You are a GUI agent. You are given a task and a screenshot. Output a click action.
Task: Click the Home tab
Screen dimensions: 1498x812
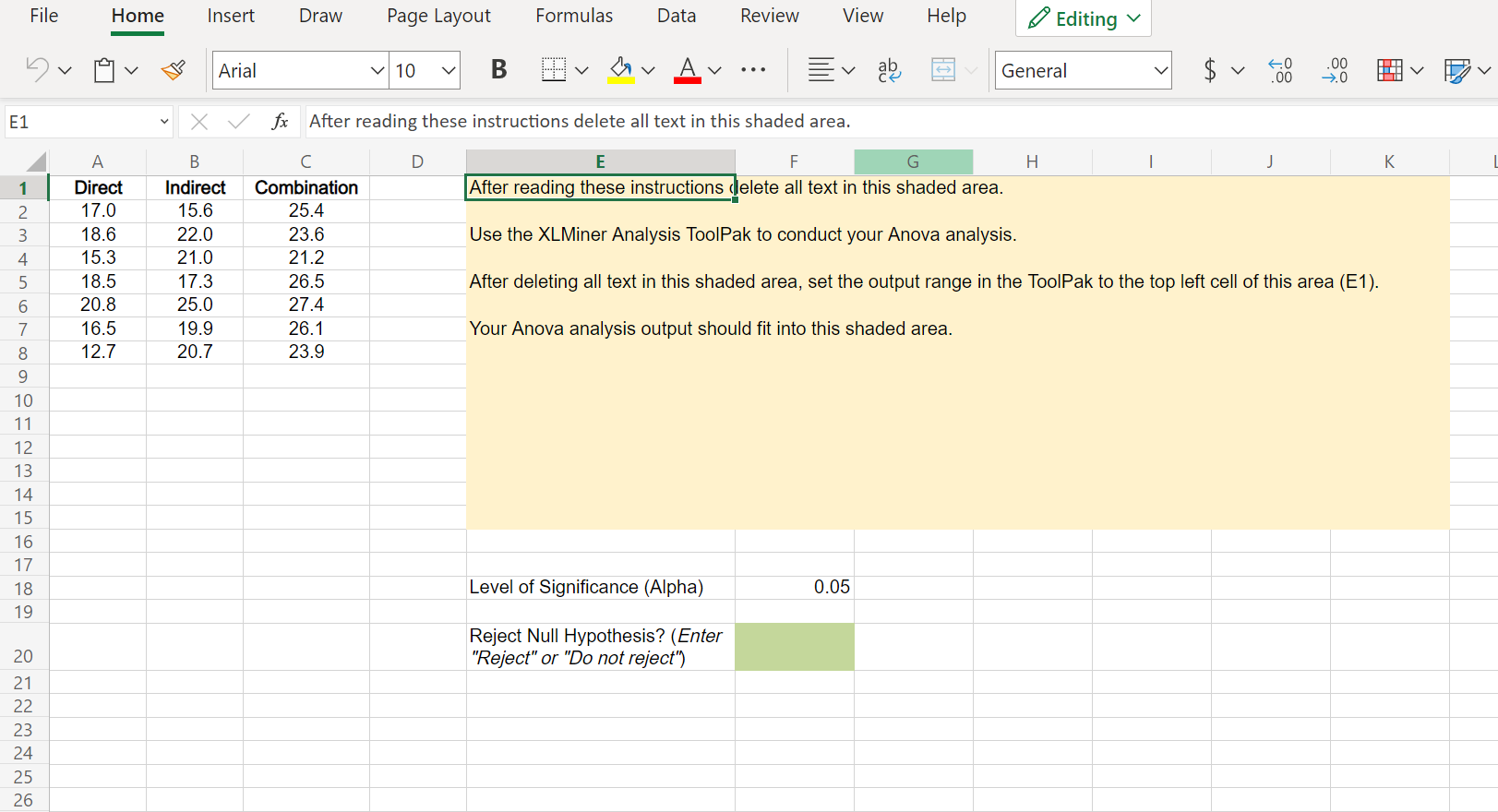tap(138, 16)
